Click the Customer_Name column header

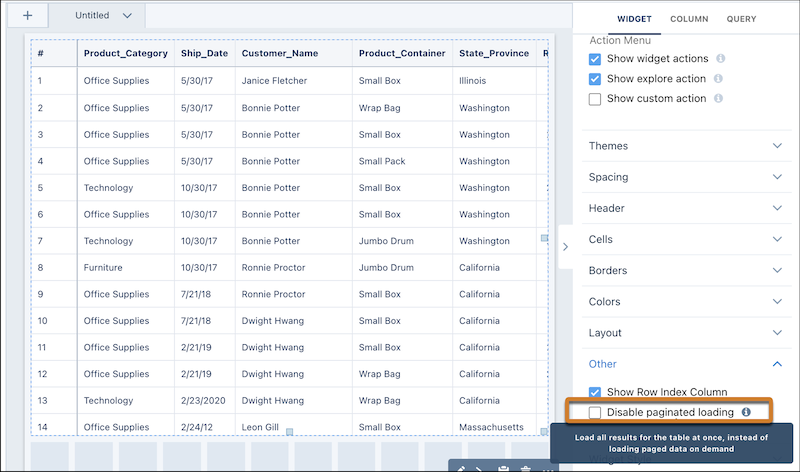click(277, 54)
